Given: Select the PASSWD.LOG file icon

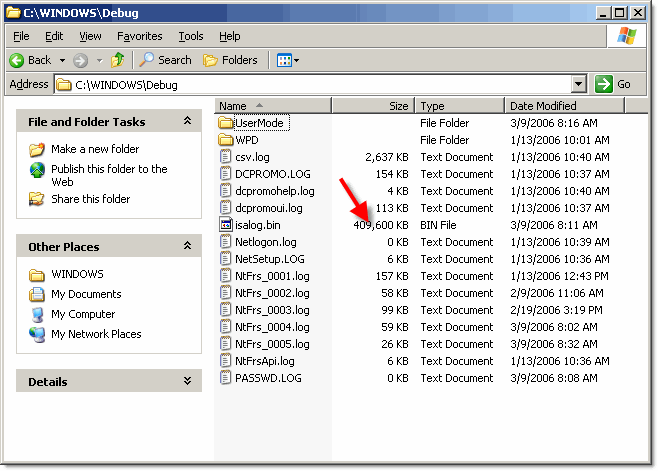Looking at the screenshot, I should point(225,378).
